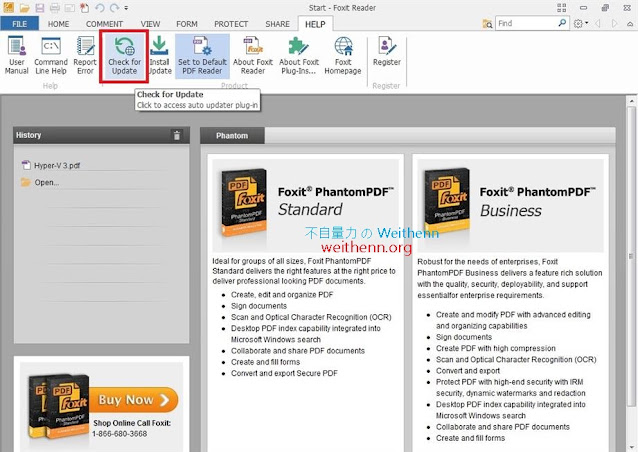The width and height of the screenshot is (638, 452).
Task: Click the previous search result arrow
Action: [598, 24]
